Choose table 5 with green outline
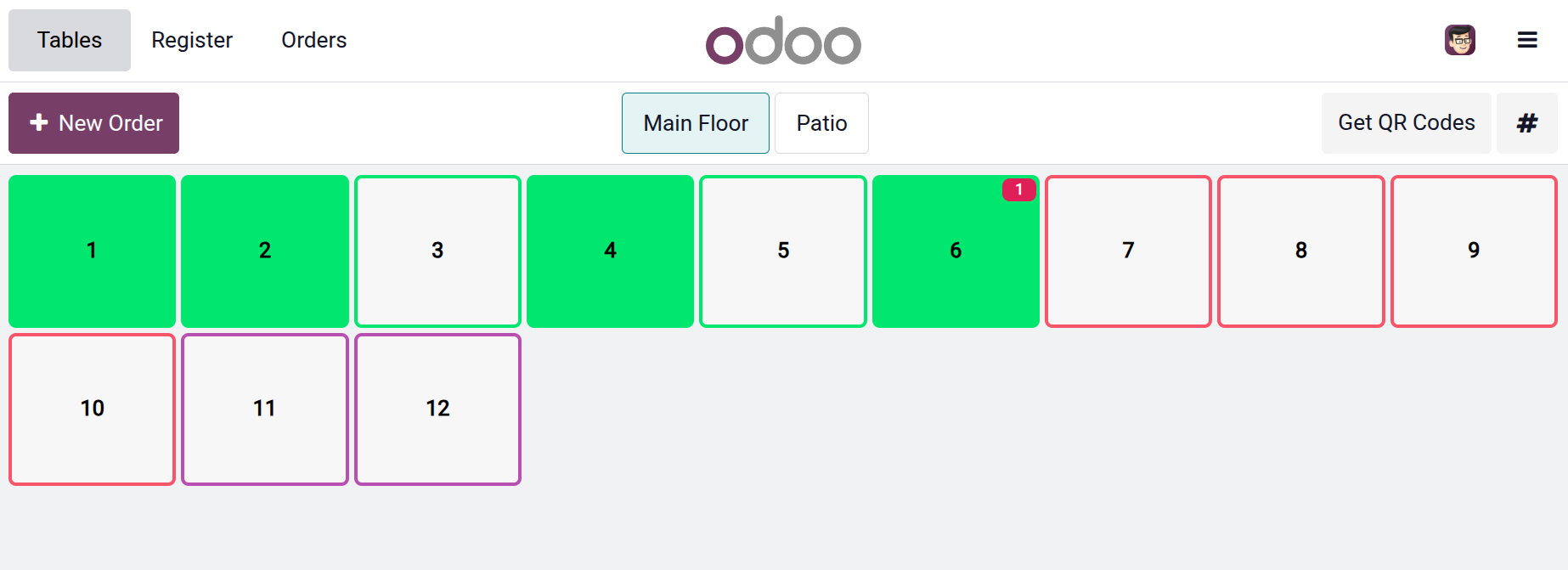 783,251
